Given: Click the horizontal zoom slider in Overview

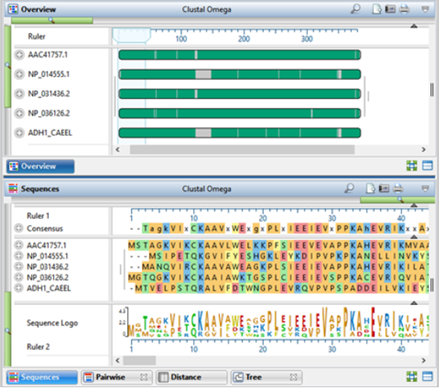Looking at the screenshot, I should [52, 20].
